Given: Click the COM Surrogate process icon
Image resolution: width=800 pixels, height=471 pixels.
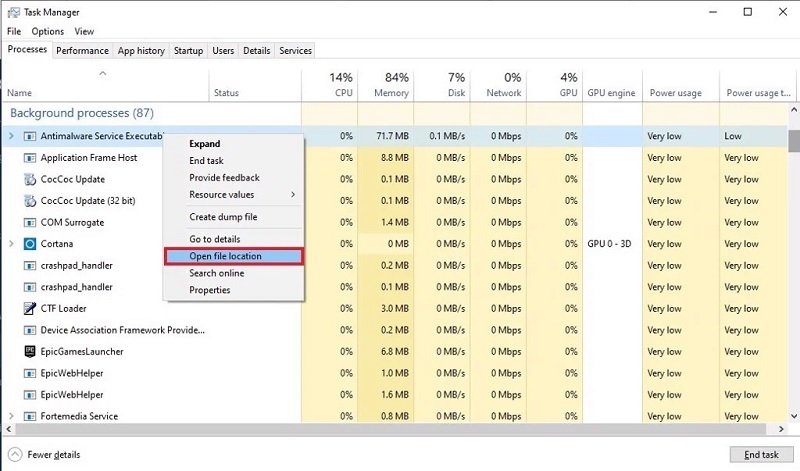Looking at the screenshot, I should tap(30, 222).
